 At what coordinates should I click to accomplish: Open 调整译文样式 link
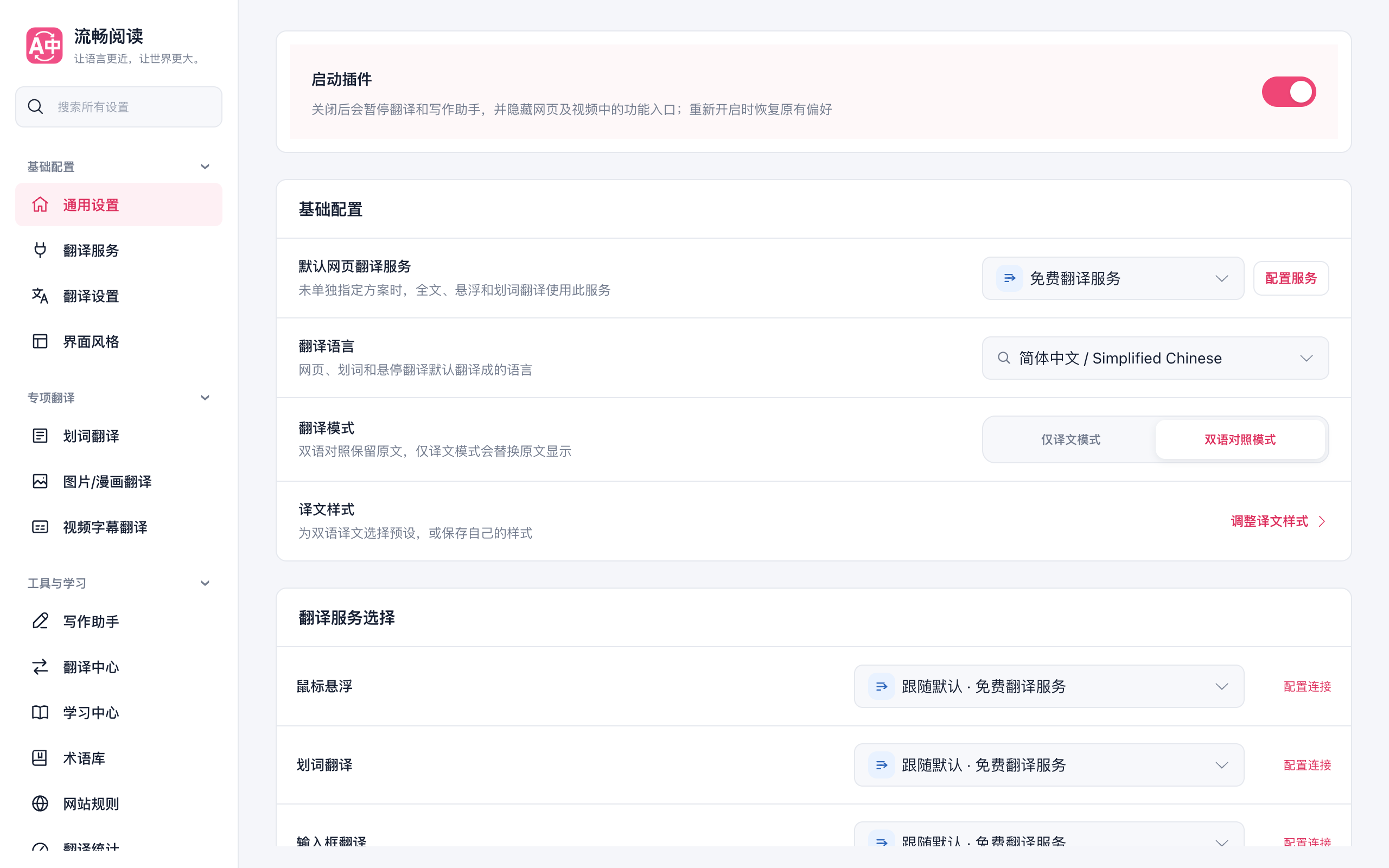[x=1279, y=521]
